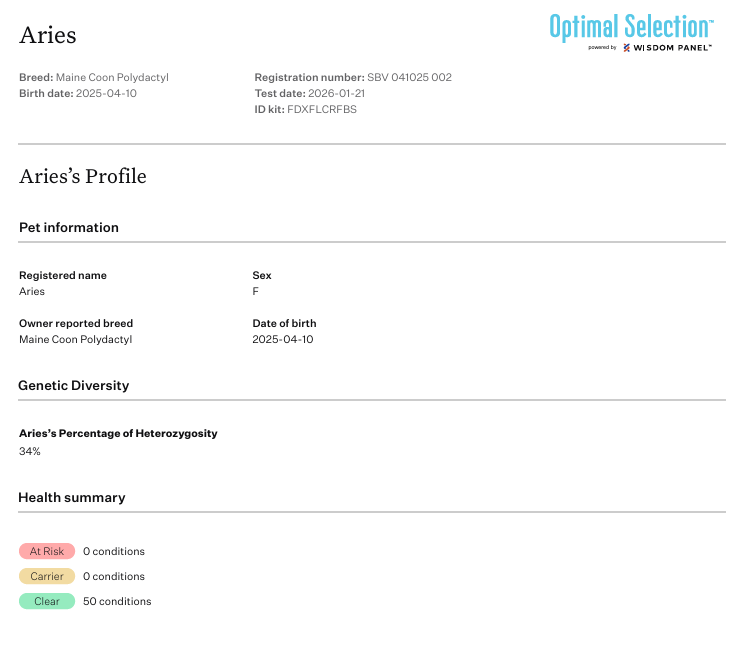
Task: Click the Wisdom Panel logo icon
Action: click(627, 47)
